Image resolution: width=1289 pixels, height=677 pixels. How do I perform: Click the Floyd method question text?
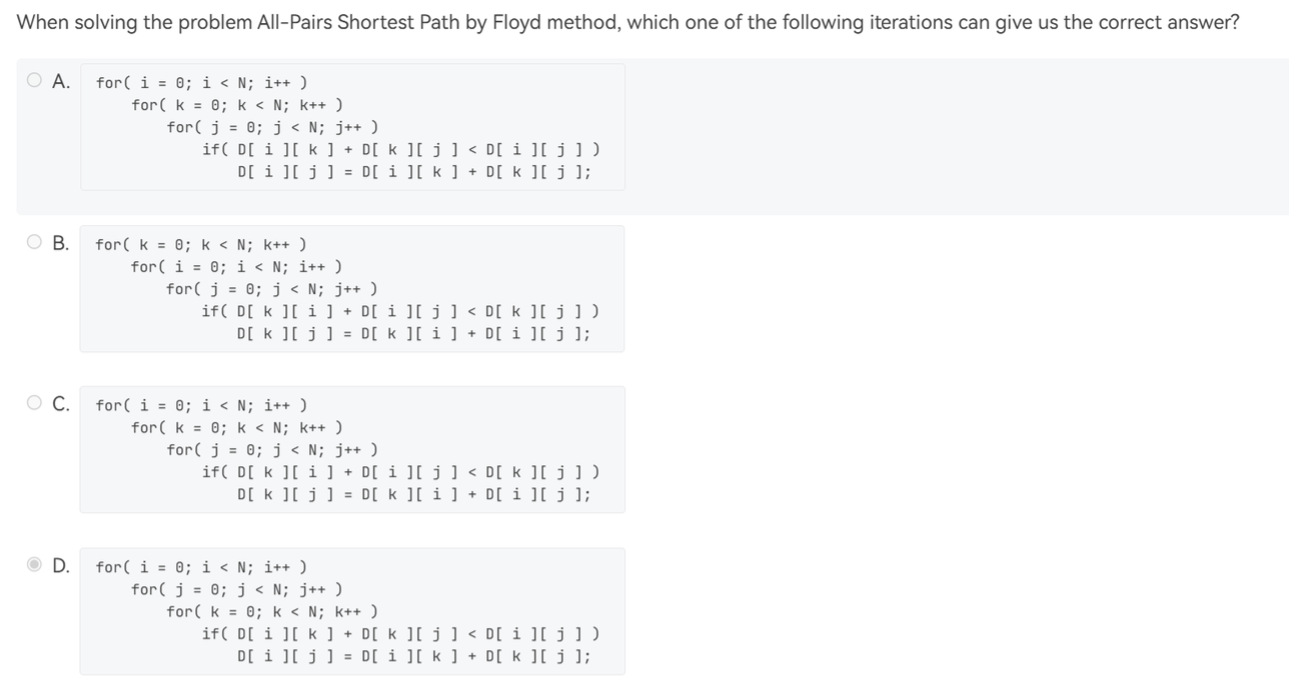628,22
